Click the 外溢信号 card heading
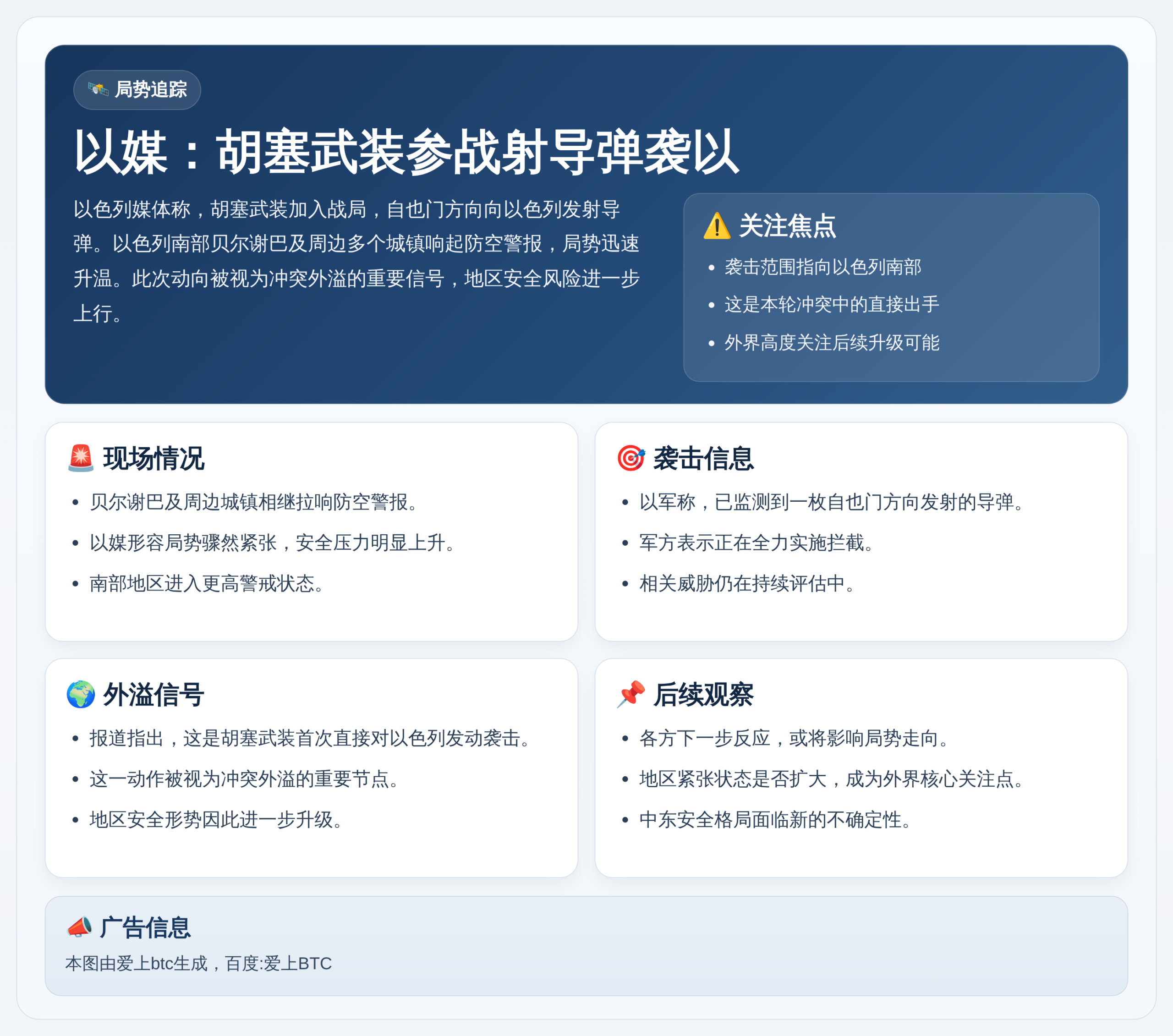This screenshot has width=1173, height=1036. [x=153, y=694]
